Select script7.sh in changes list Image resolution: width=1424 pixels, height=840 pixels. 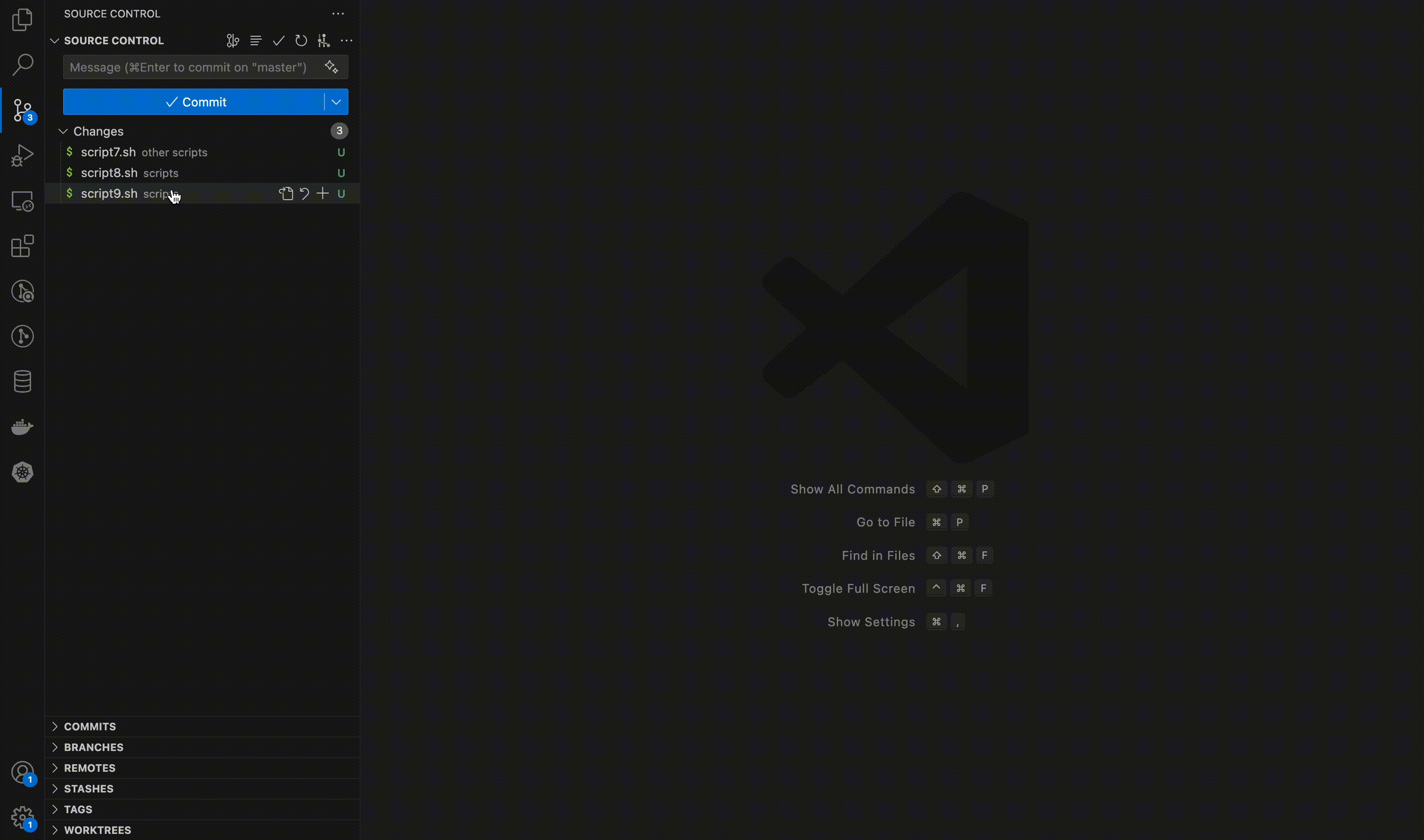click(x=108, y=152)
